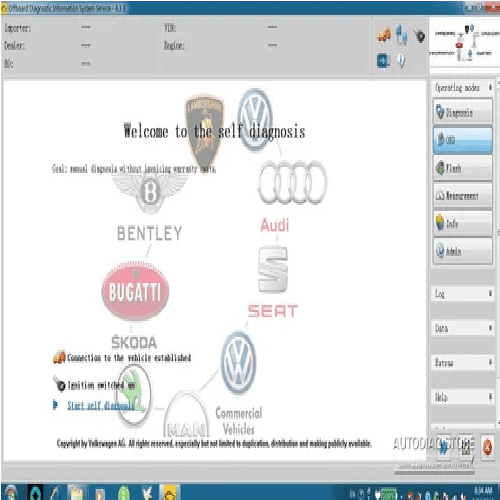Click the green battery tray icon

(x=389, y=493)
